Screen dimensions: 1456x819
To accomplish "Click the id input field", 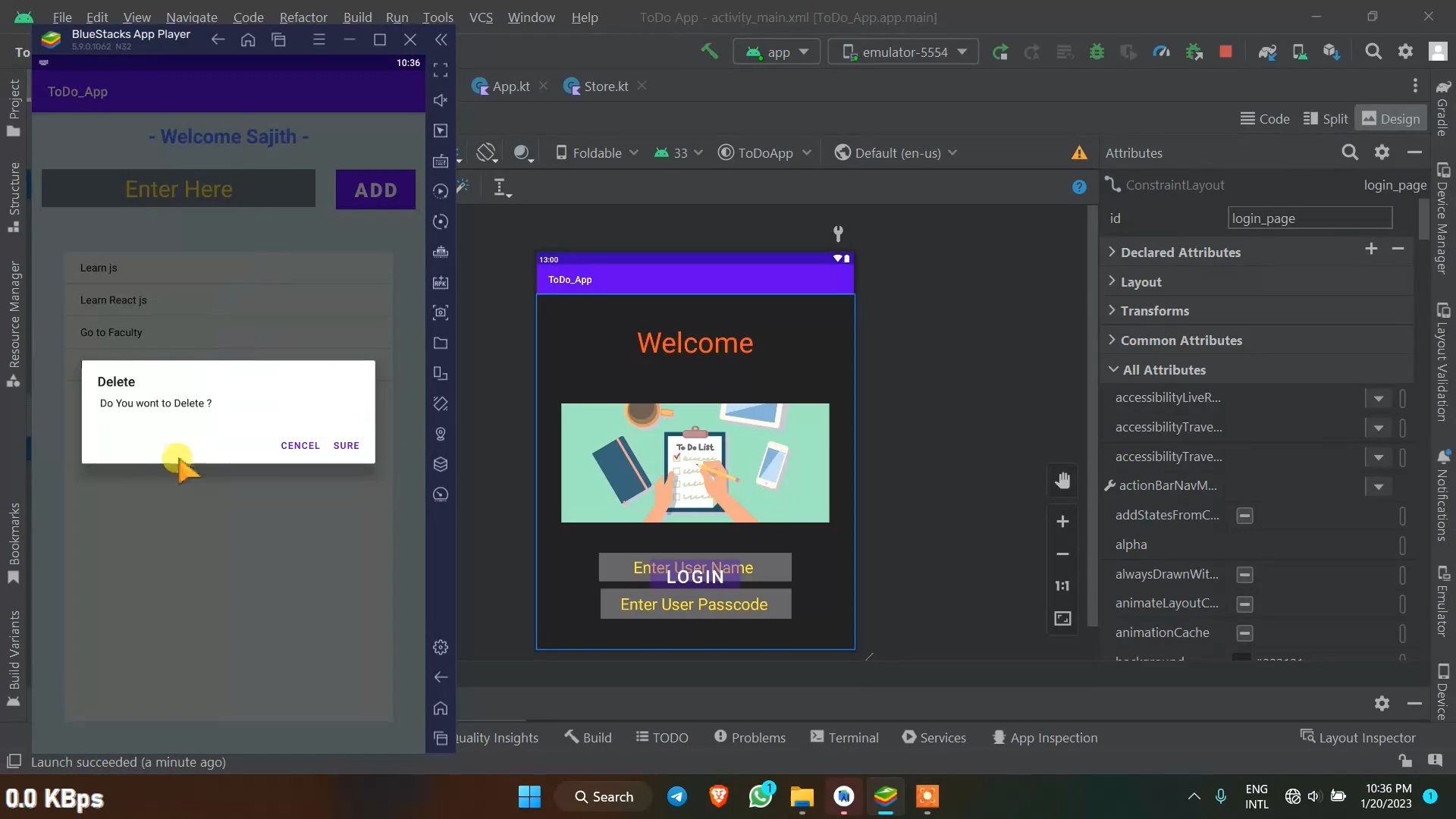I will pyautogui.click(x=1310, y=218).
